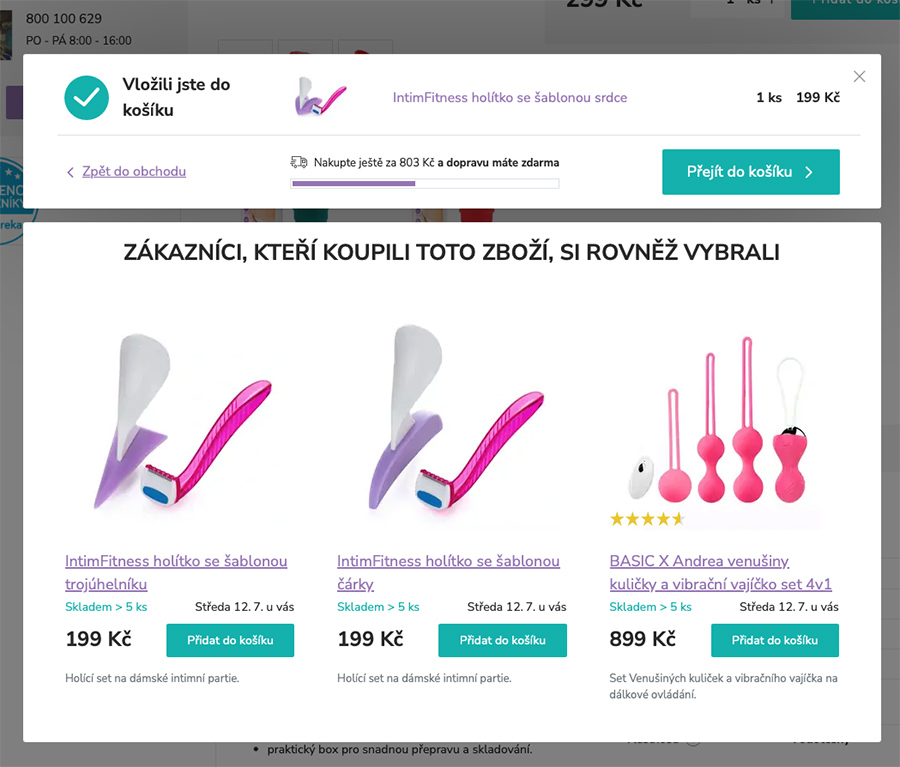Open IntimFitness holítko se šablonou trojúhelníku link
900x767 pixels.
[x=176, y=572]
